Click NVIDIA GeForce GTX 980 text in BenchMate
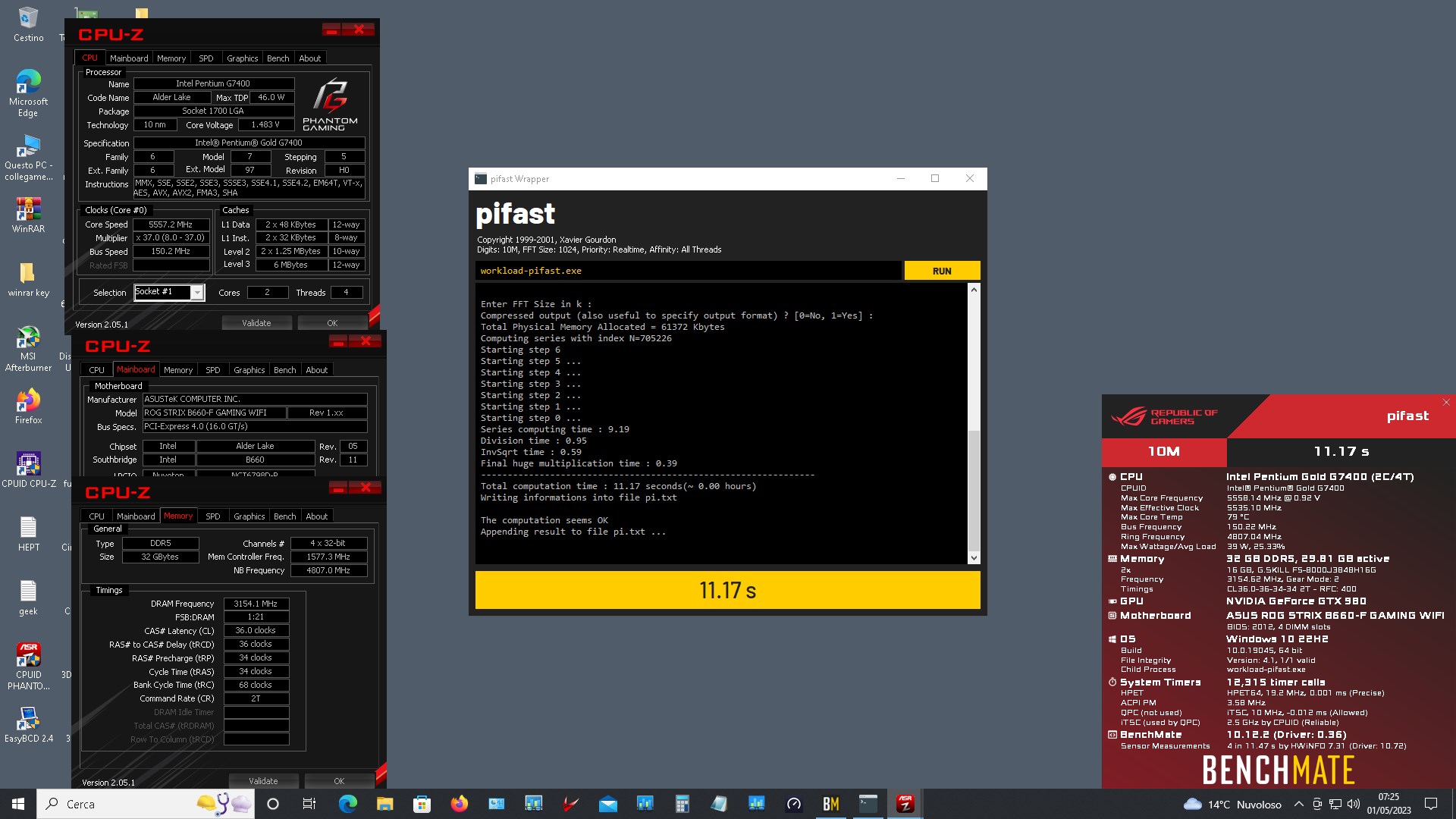This screenshot has width=1456, height=819. (1296, 601)
